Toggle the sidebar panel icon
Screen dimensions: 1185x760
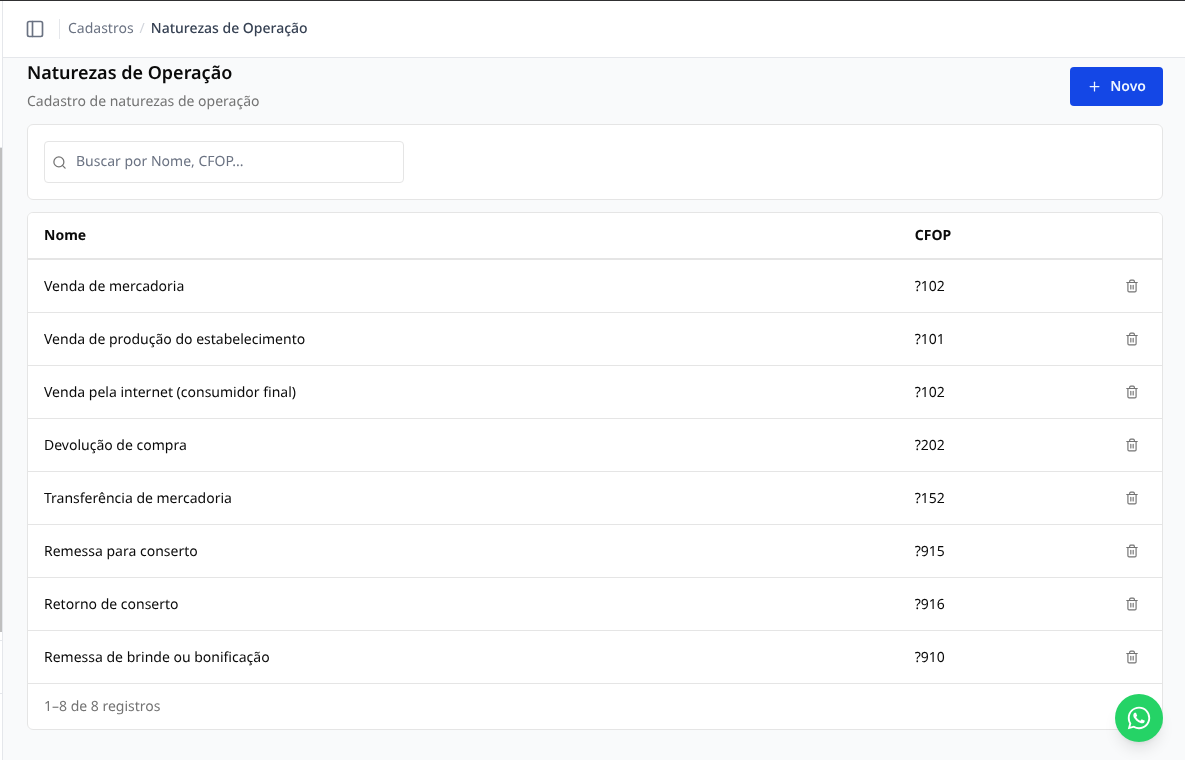coord(35,29)
